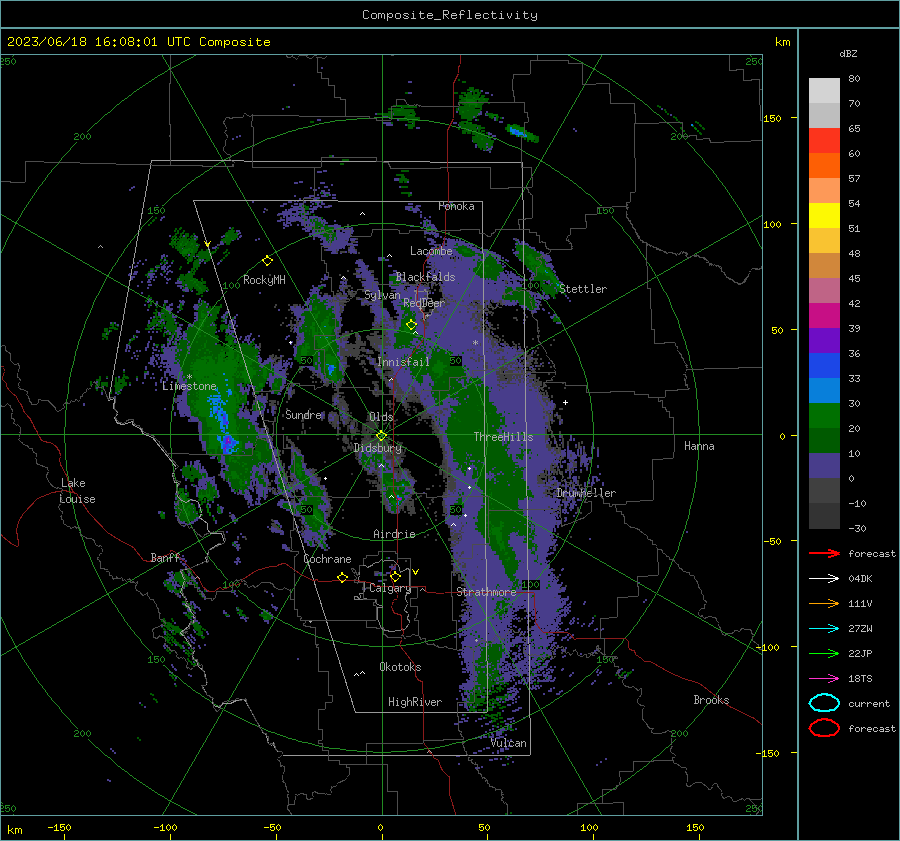
Task: Click the Lake Louise map label
Action: 77,491
